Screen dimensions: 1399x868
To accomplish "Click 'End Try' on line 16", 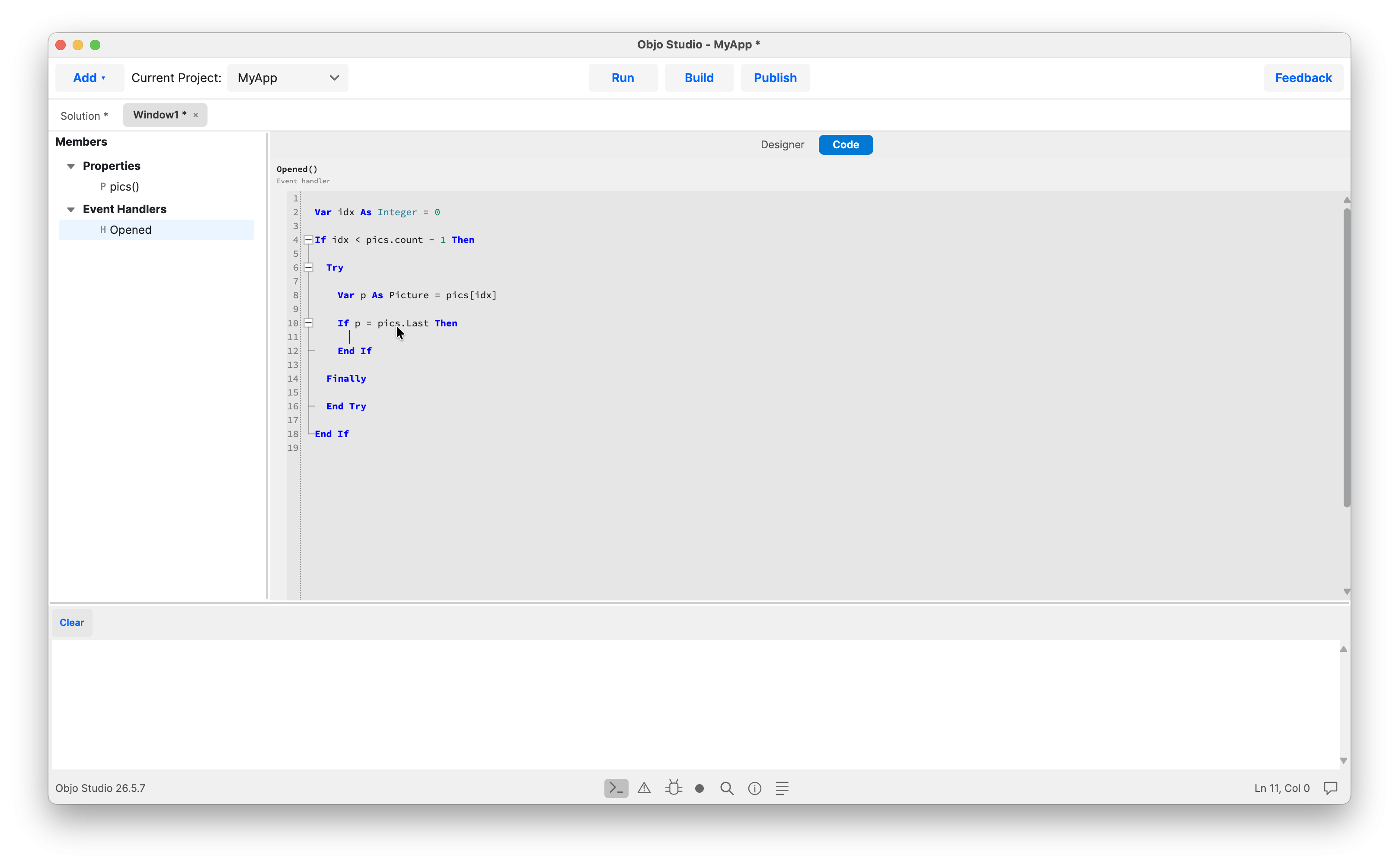I will [346, 406].
